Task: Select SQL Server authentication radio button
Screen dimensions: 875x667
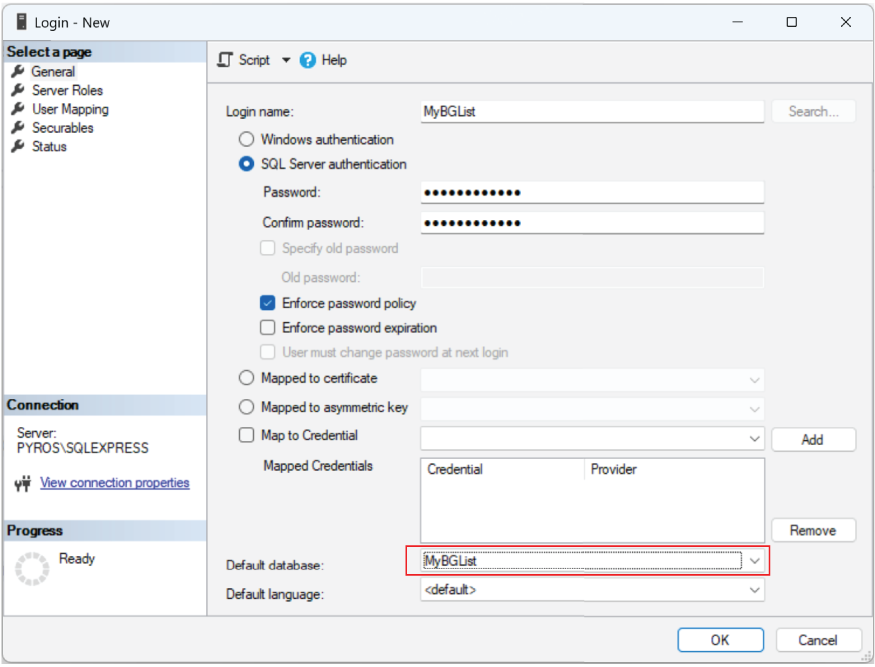Action: (246, 164)
